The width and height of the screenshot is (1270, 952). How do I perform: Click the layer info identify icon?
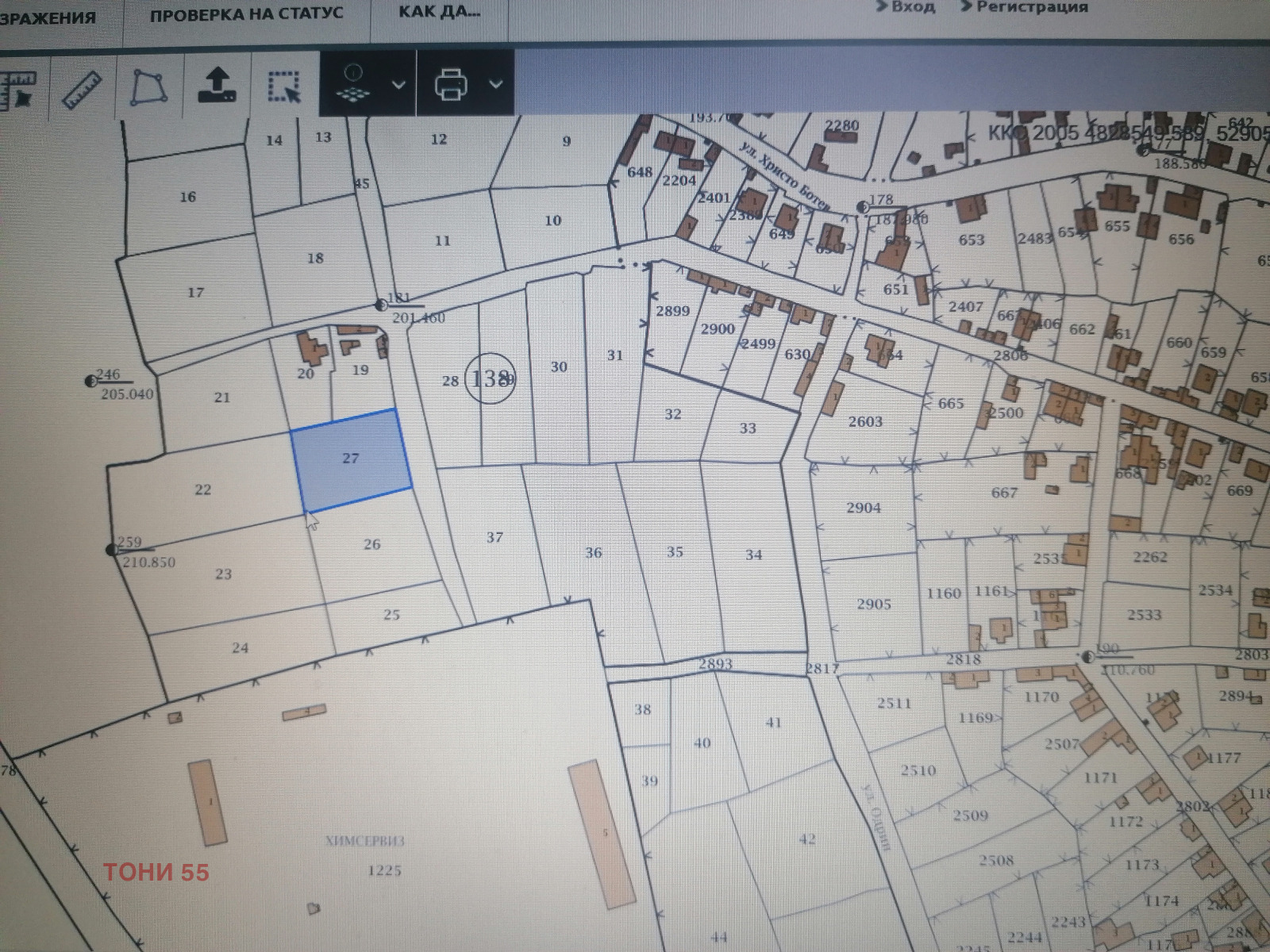click(x=354, y=83)
